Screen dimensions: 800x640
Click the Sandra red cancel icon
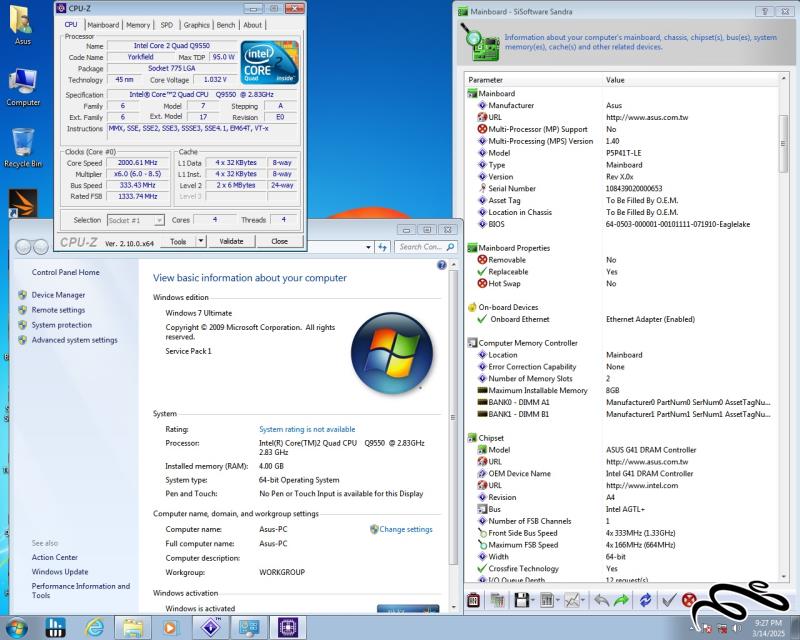689,600
